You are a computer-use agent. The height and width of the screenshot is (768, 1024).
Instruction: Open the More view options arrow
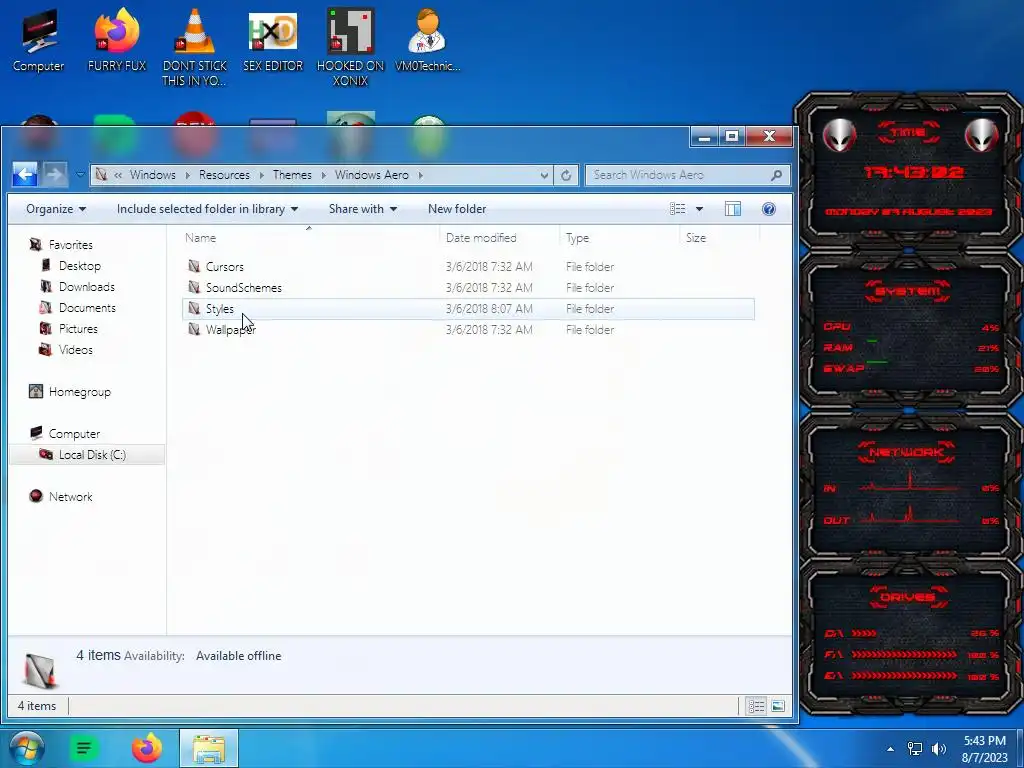(x=699, y=209)
